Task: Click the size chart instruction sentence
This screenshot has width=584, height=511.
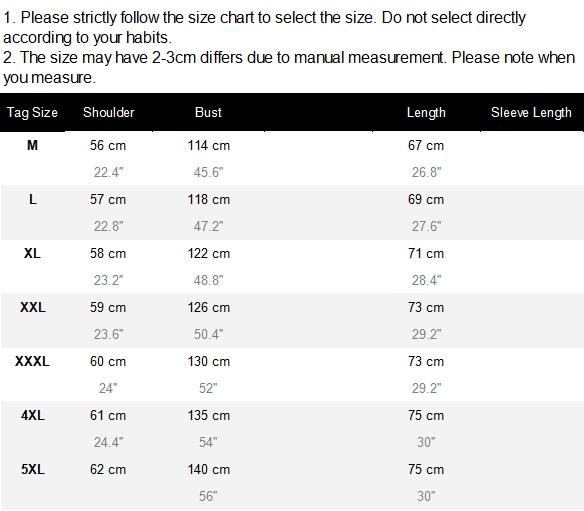Action: 264,28
